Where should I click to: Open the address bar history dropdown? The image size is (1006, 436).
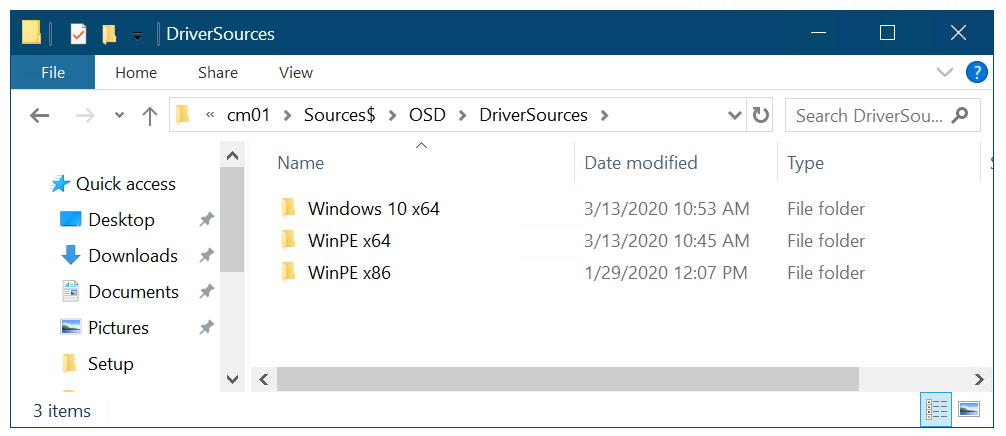(735, 115)
